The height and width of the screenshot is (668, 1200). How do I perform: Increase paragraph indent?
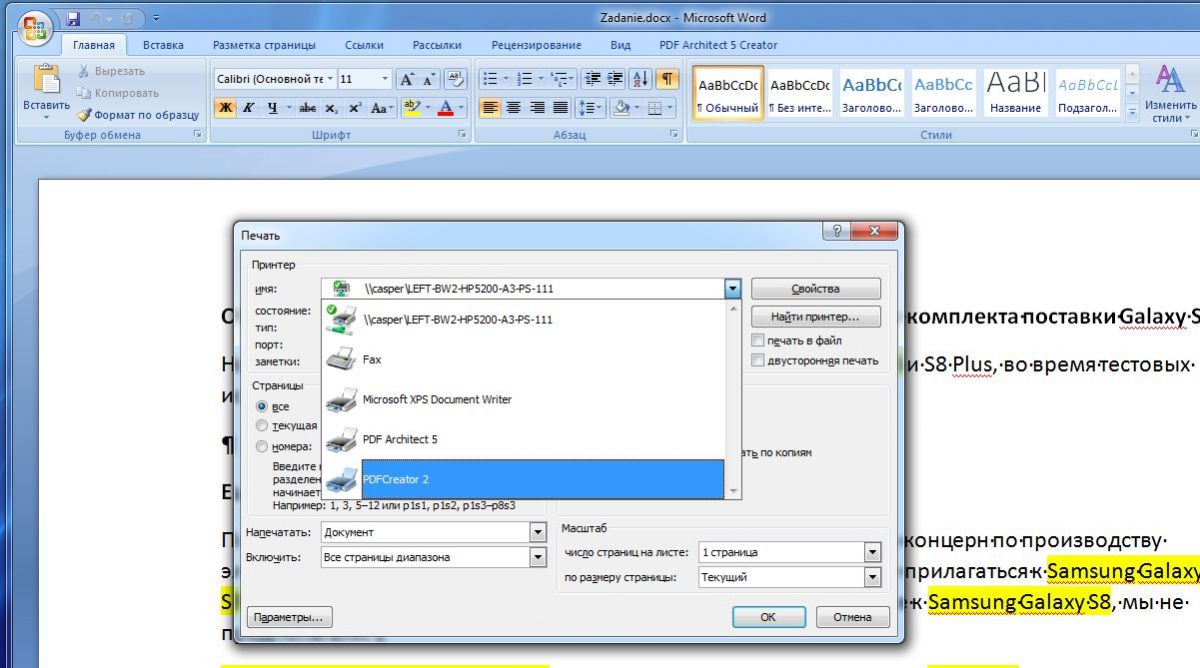tap(615, 79)
